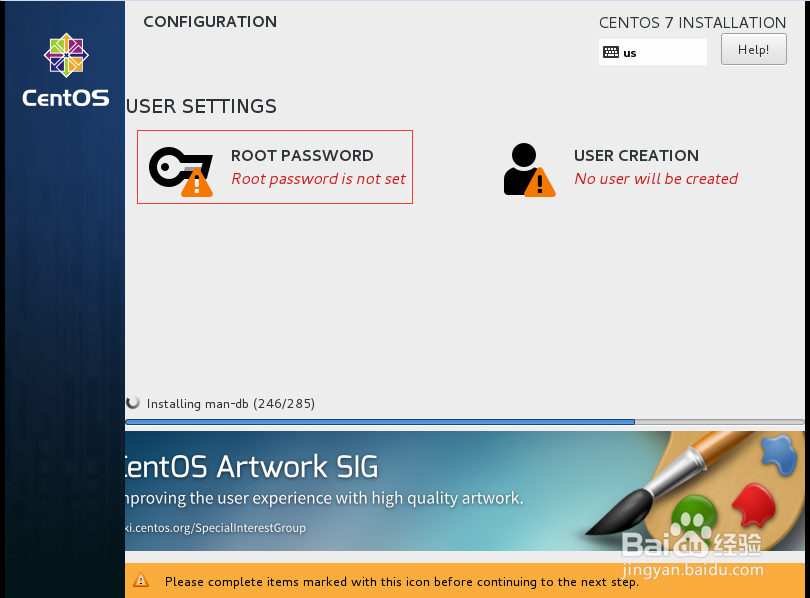
Task: Open the User Creation person icon
Action: tap(529, 170)
